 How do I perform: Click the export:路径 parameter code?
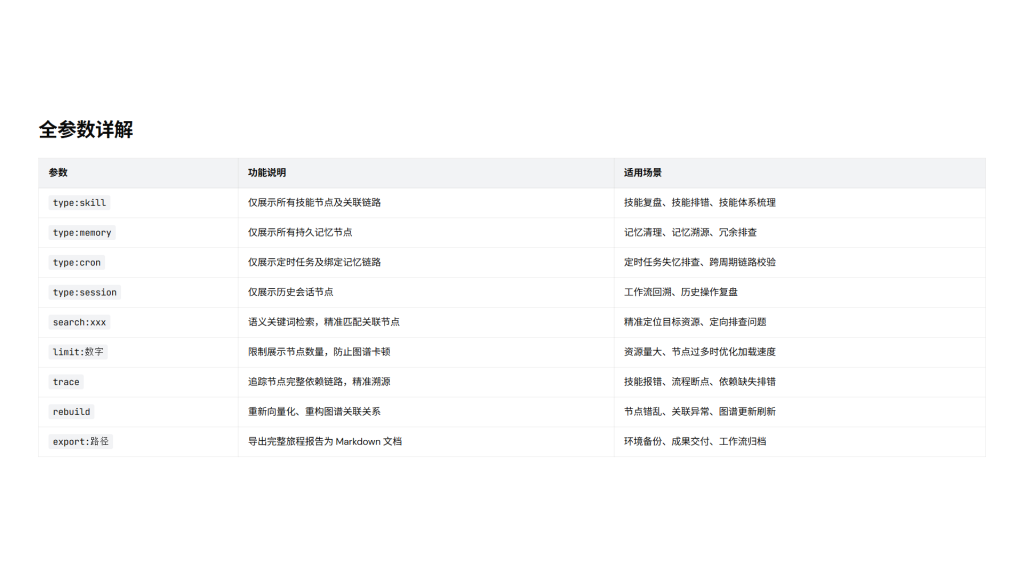[80, 442]
